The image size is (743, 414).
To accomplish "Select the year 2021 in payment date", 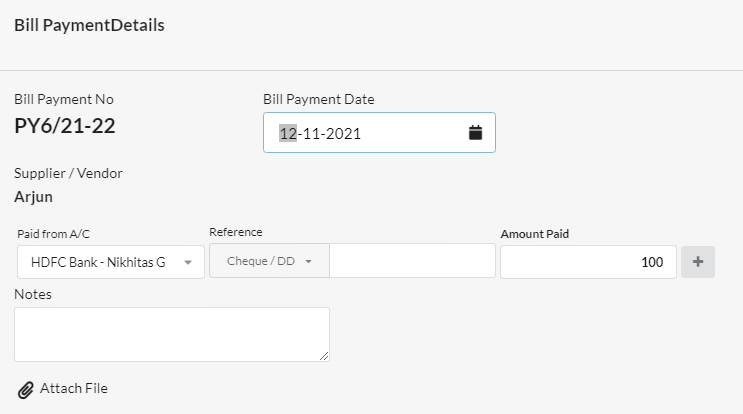I will coord(343,134).
